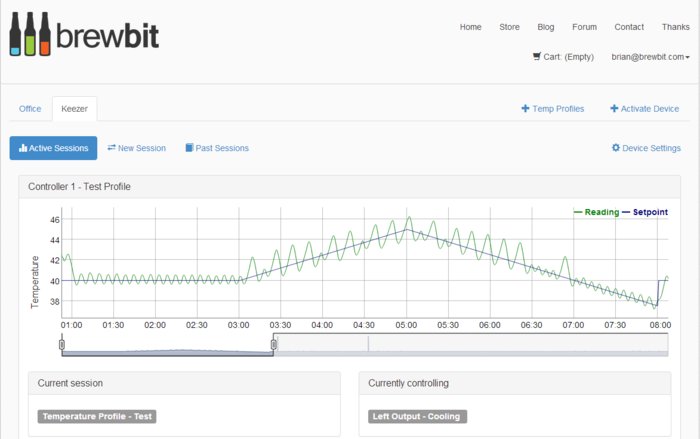The width and height of the screenshot is (700, 439).
Task: Start a New Session
Action: pos(137,148)
